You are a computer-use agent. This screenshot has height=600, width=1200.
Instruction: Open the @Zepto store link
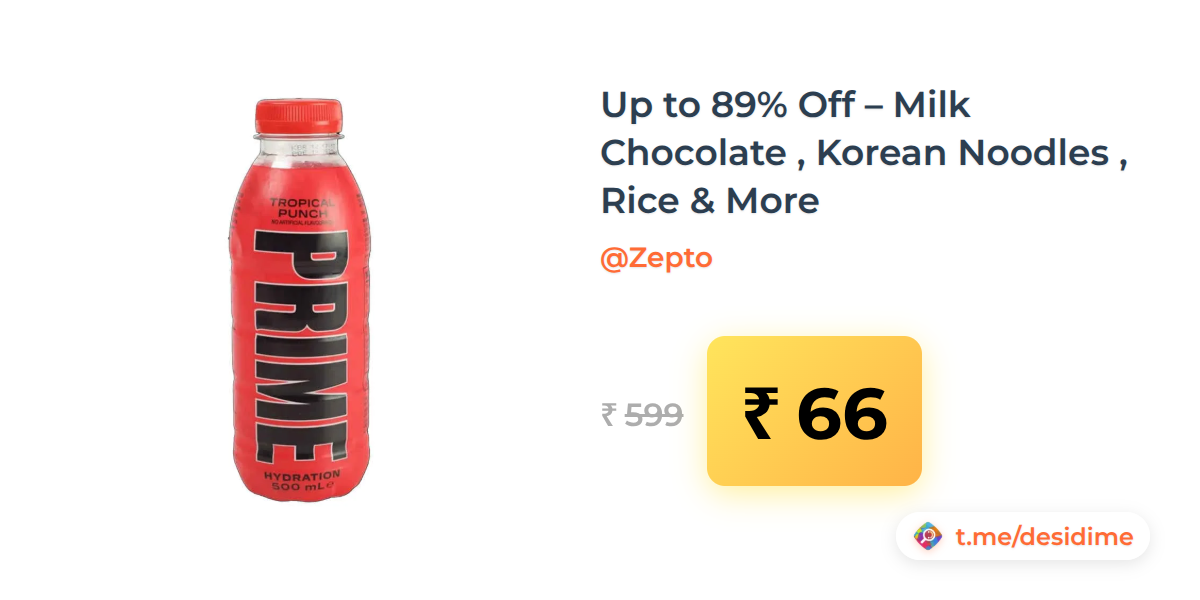pyautogui.click(x=656, y=258)
